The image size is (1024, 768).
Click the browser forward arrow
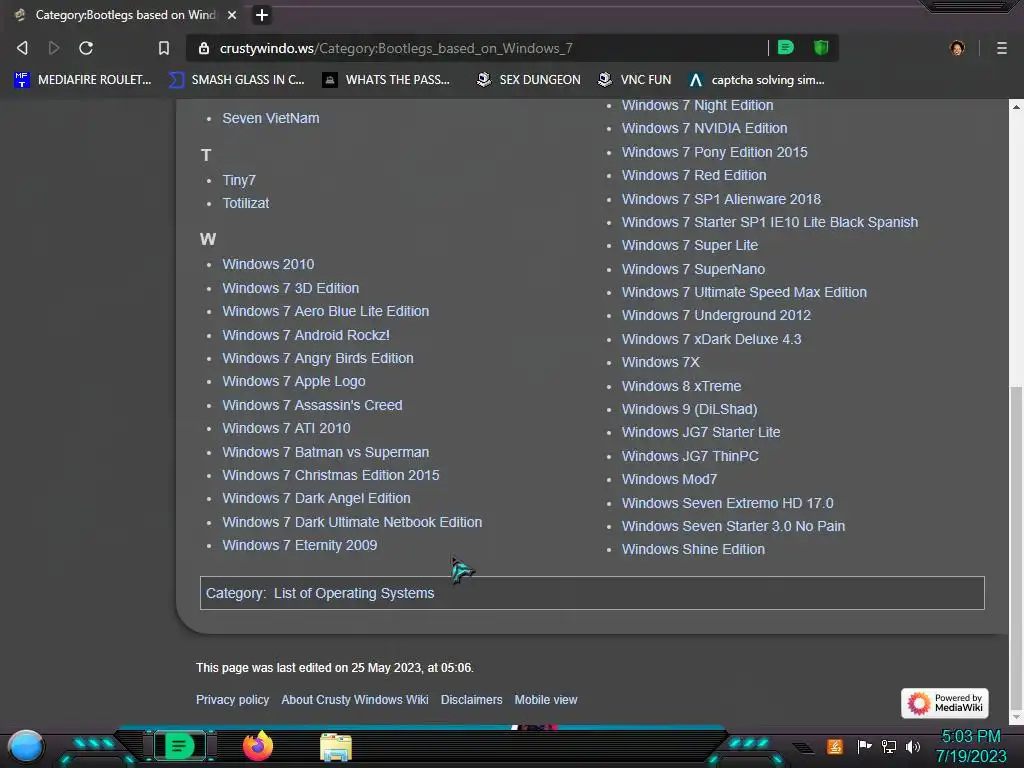(54, 48)
